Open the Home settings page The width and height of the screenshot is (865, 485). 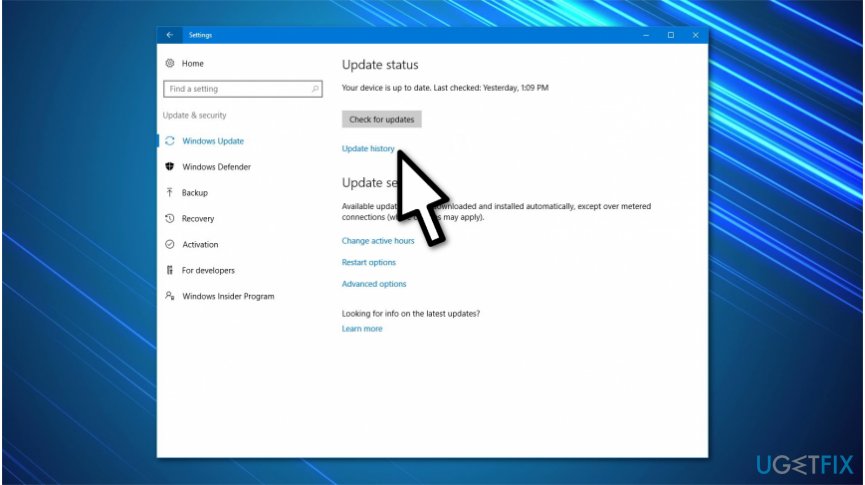193,63
